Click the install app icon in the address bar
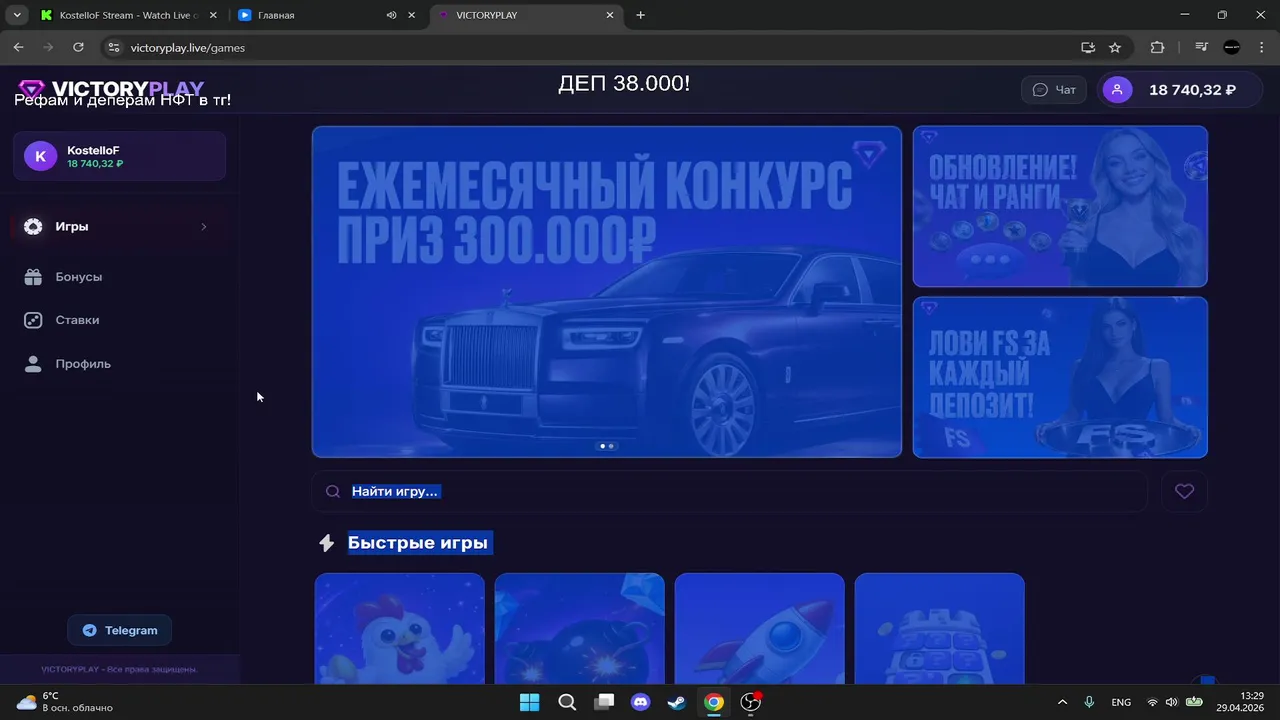Image resolution: width=1280 pixels, height=720 pixels. click(x=1088, y=47)
